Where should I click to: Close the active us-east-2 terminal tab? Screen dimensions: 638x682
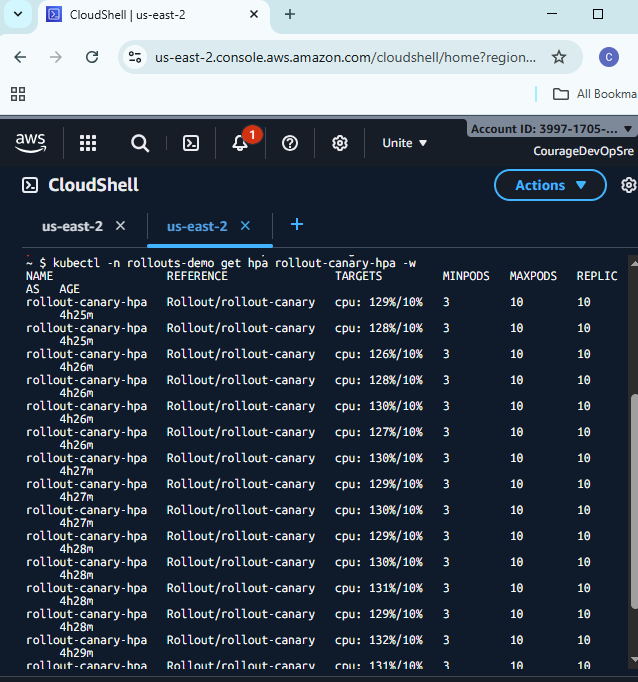(x=245, y=226)
